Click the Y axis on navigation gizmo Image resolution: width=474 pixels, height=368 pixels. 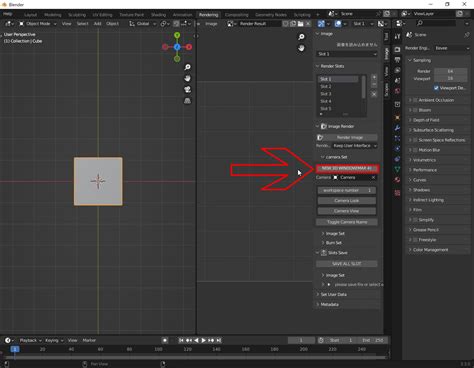(x=177, y=35)
